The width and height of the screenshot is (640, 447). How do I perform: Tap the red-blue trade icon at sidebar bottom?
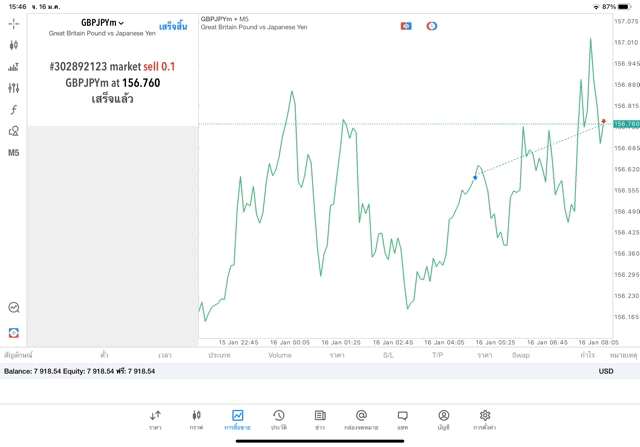[13, 333]
